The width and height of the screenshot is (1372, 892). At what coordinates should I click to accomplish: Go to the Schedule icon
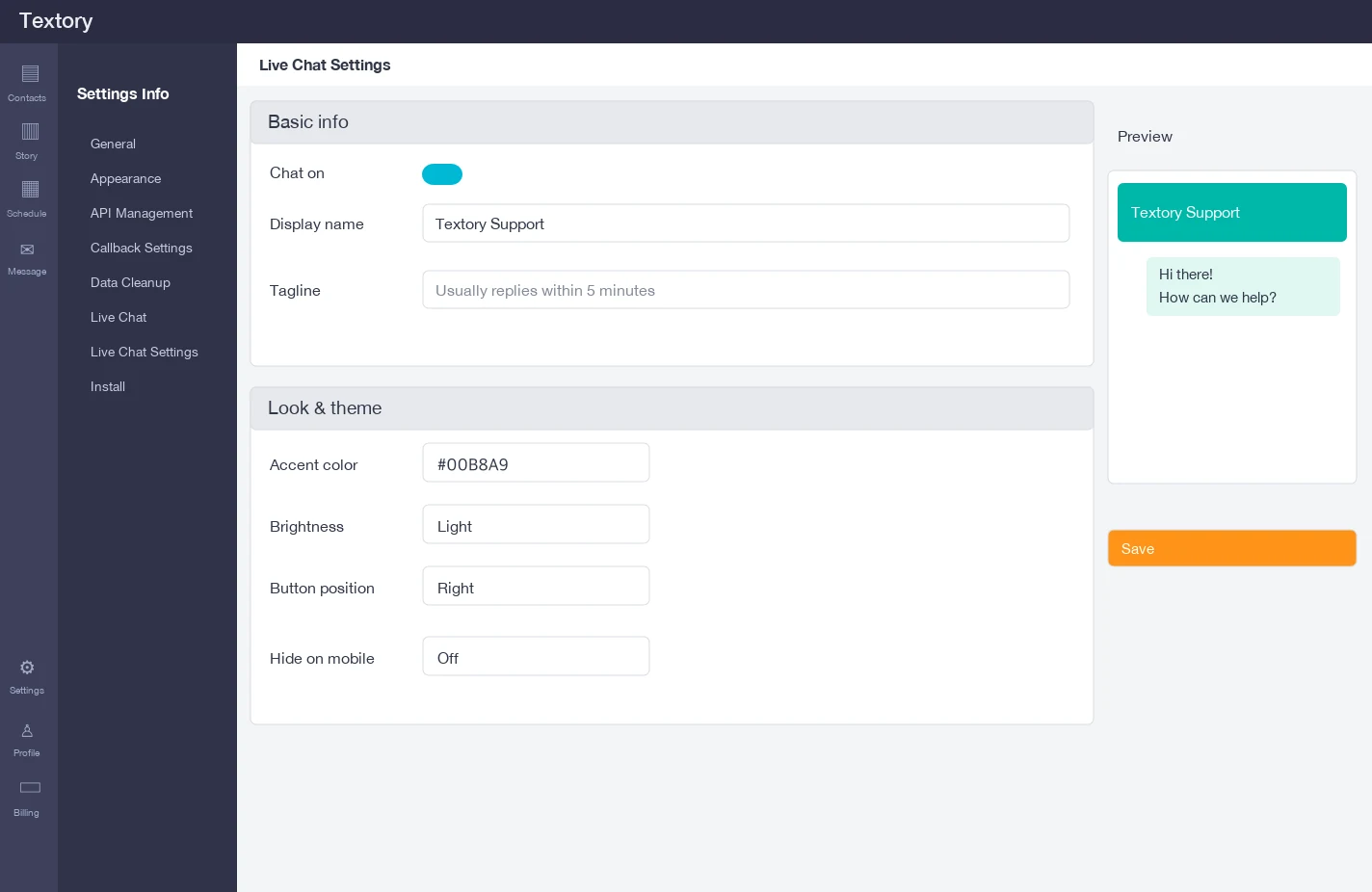30,190
